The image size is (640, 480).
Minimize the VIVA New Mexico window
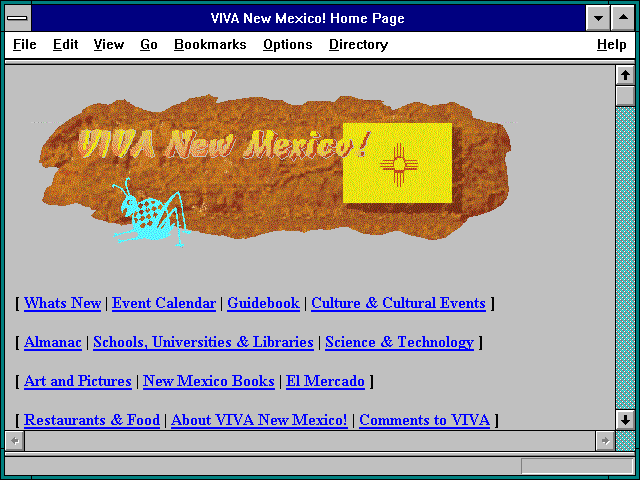click(x=598, y=18)
